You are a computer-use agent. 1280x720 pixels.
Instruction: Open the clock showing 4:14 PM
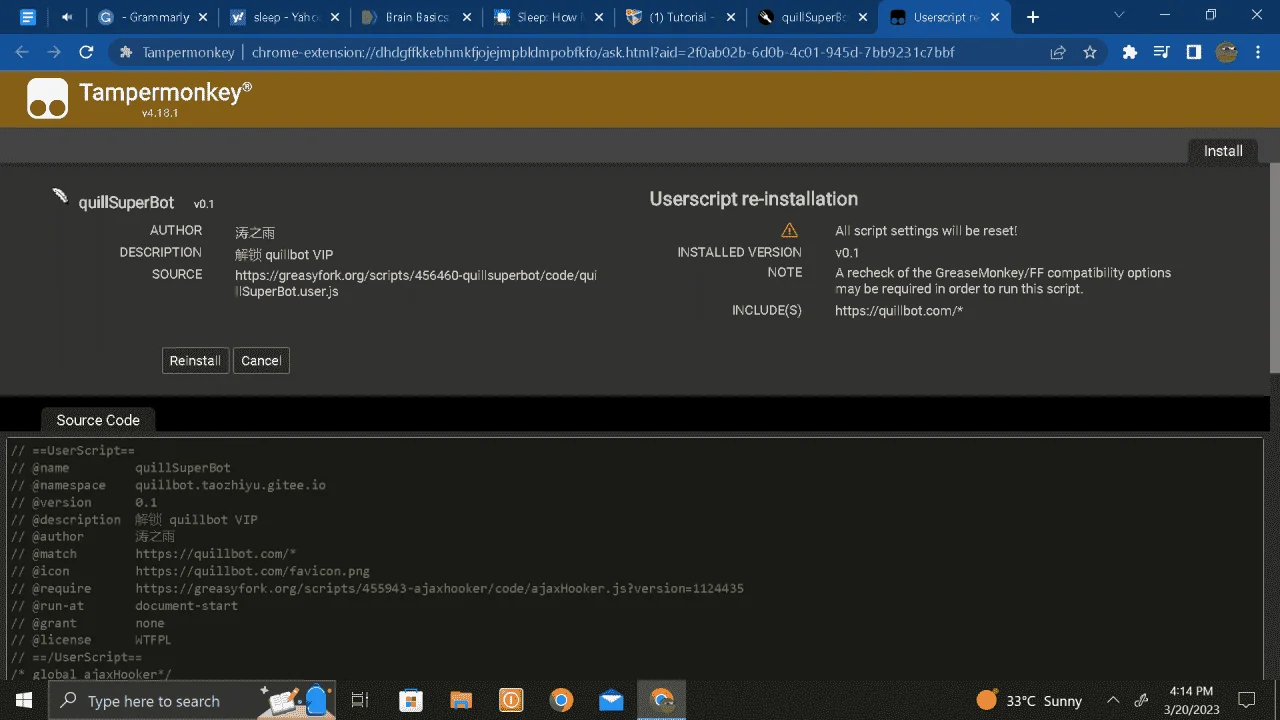[1190, 700]
